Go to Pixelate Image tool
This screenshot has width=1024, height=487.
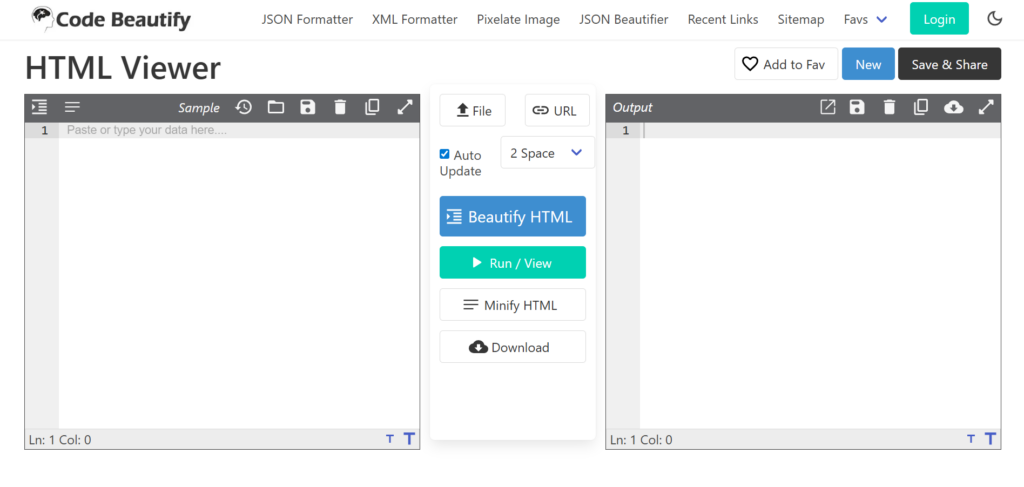pos(519,20)
